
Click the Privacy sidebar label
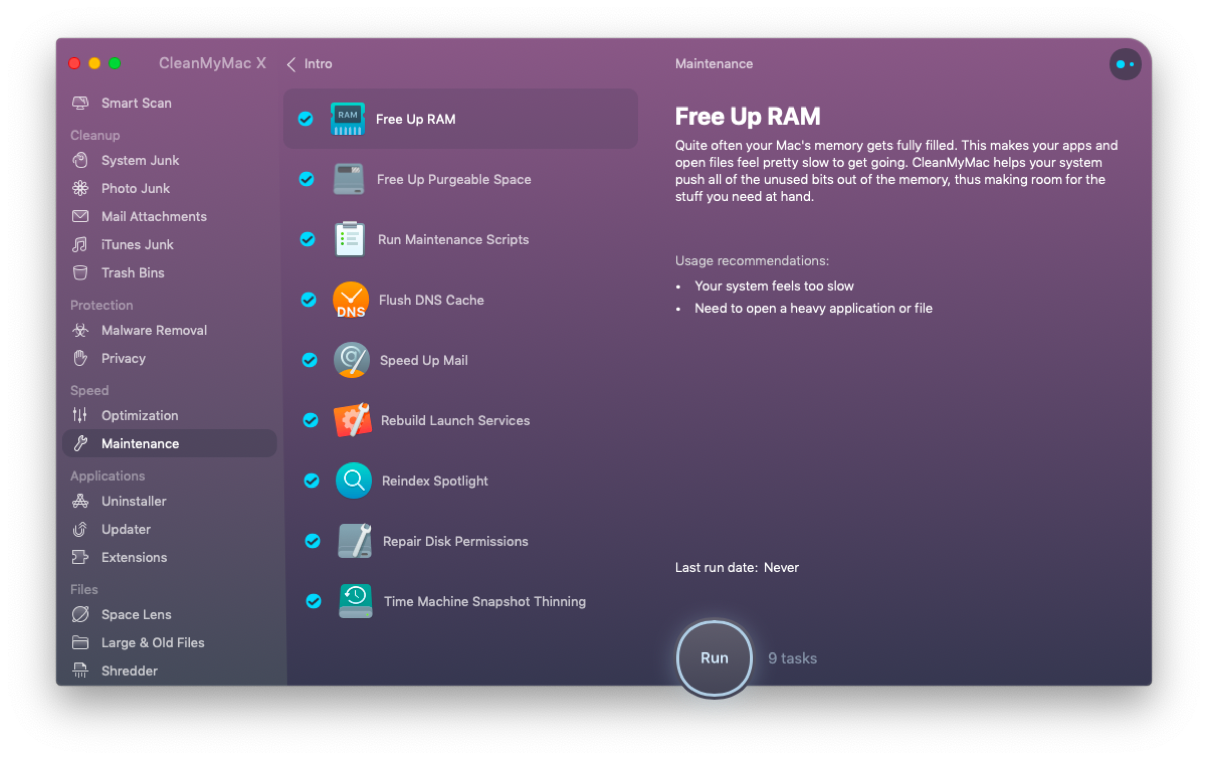(123, 358)
